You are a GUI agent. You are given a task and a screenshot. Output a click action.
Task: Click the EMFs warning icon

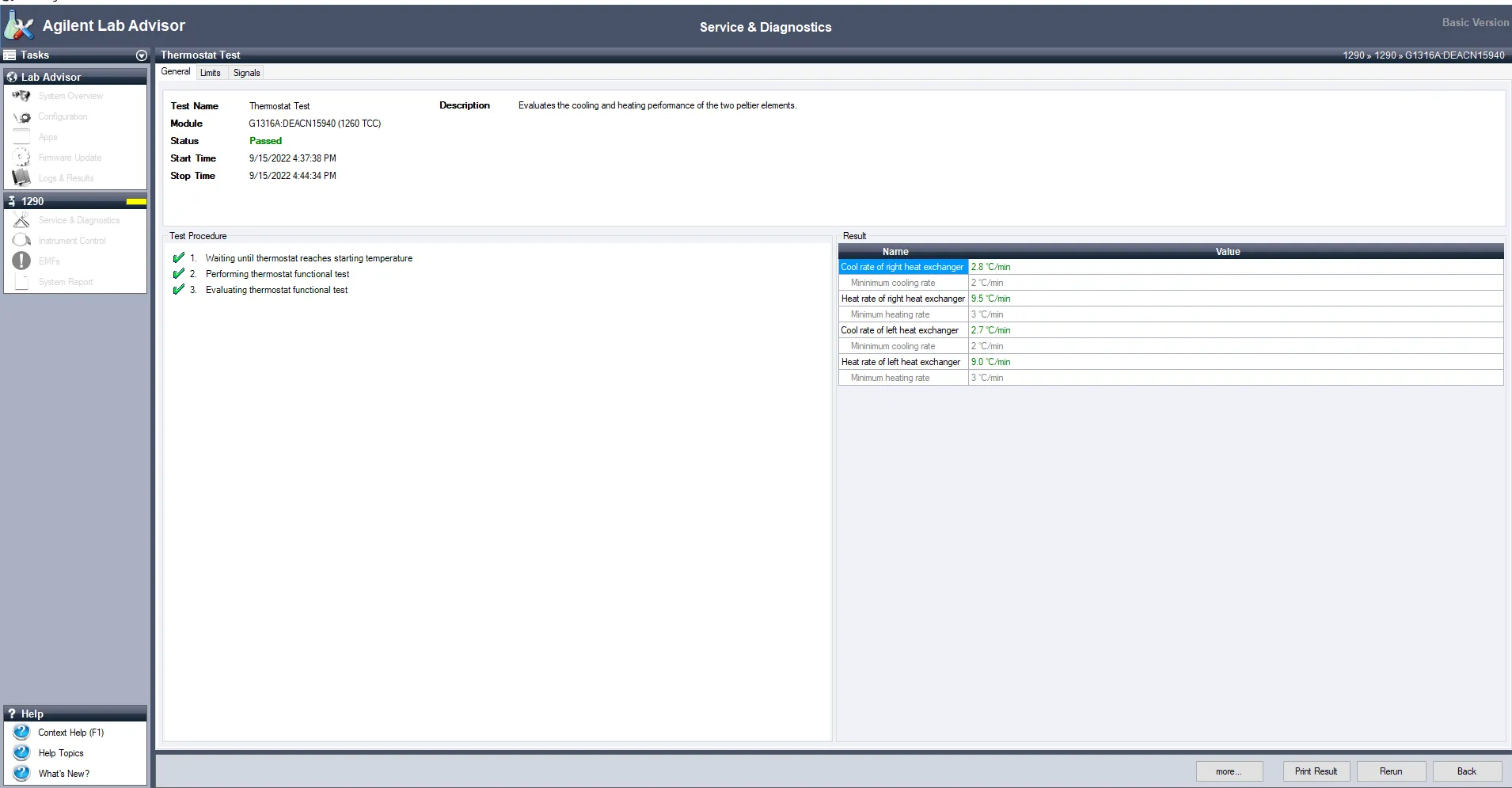(x=21, y=261)
